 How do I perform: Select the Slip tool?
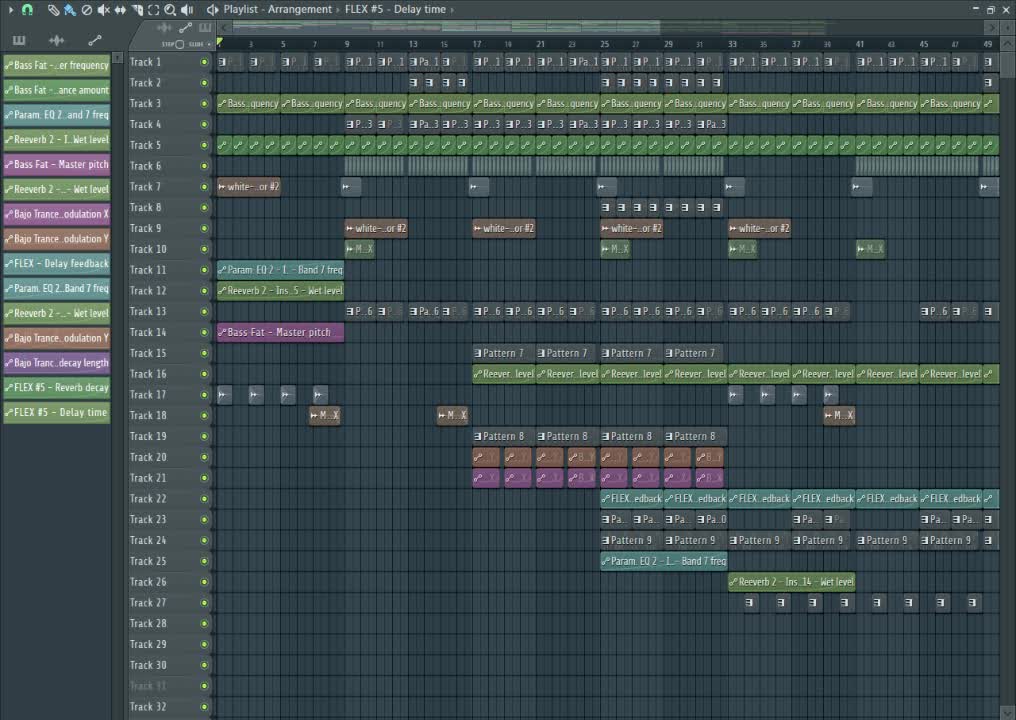click(x=120, y=10)
